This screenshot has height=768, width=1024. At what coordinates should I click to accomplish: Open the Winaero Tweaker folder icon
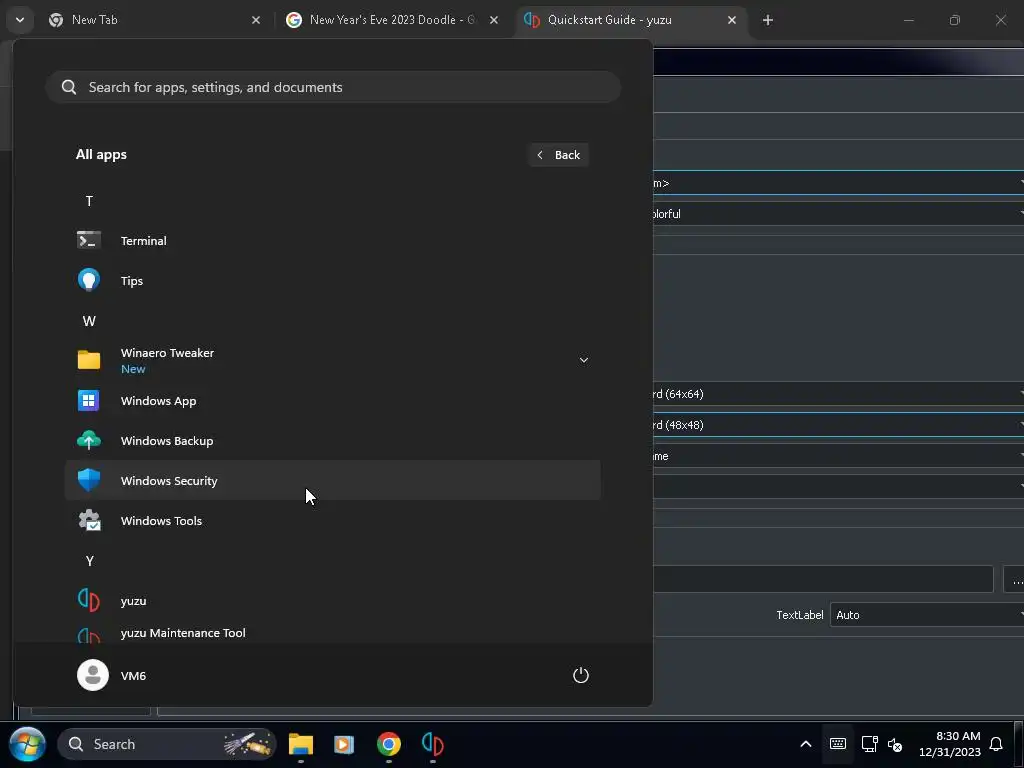[89, 360]
